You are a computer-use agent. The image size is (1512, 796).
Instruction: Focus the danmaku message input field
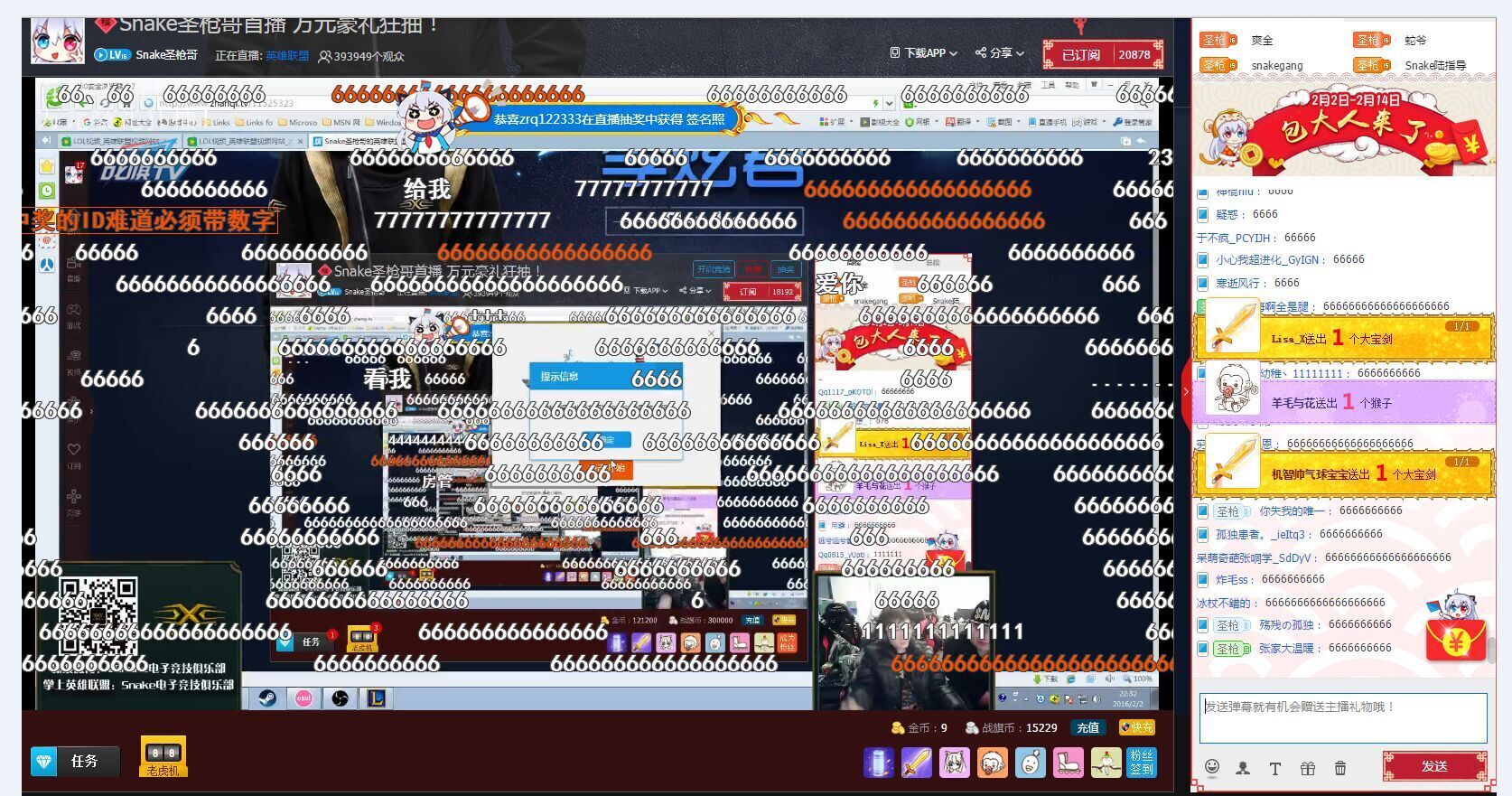pos(1343,718)
